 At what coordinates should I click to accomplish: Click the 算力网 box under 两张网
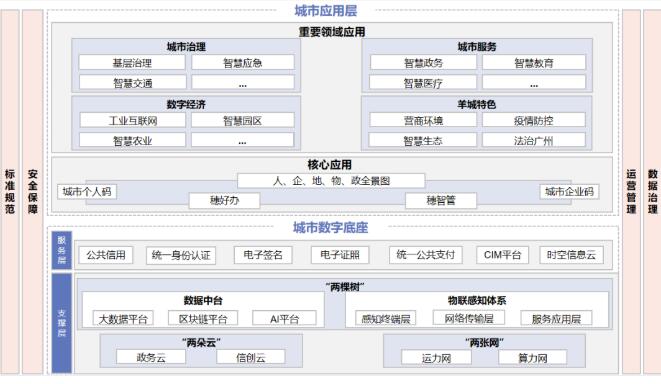pos(533,357)
